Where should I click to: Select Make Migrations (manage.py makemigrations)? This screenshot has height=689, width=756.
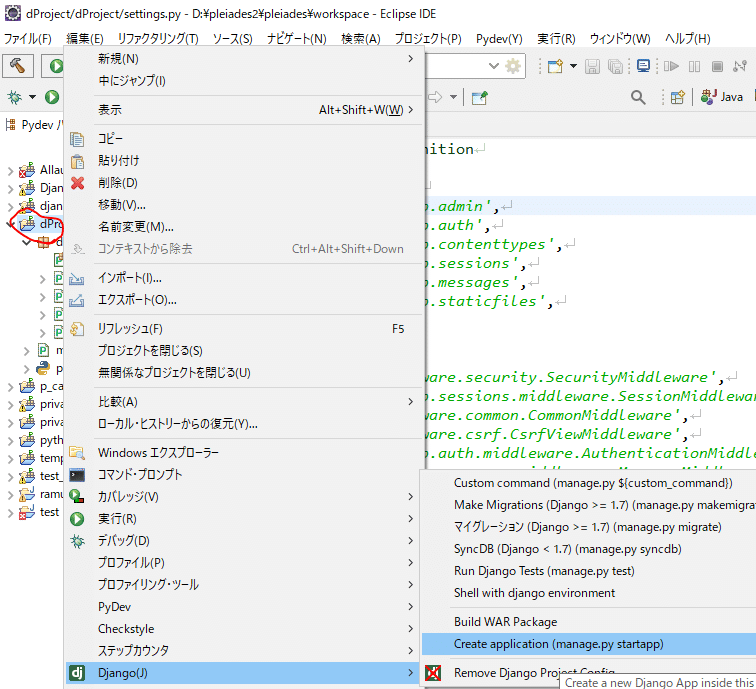(x=589, y=505)
